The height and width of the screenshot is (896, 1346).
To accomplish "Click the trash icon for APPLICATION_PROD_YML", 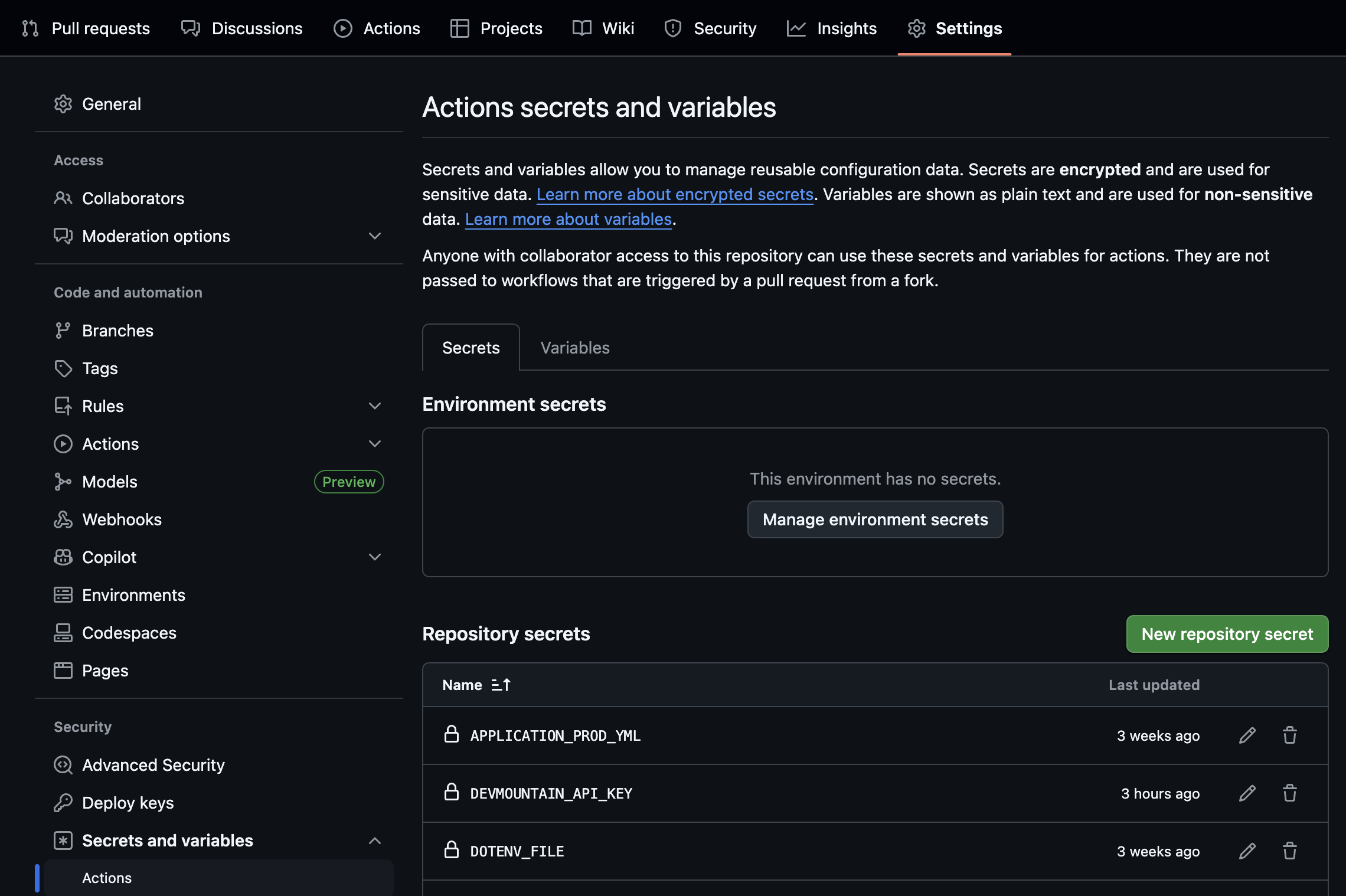I will (1289, 735).
